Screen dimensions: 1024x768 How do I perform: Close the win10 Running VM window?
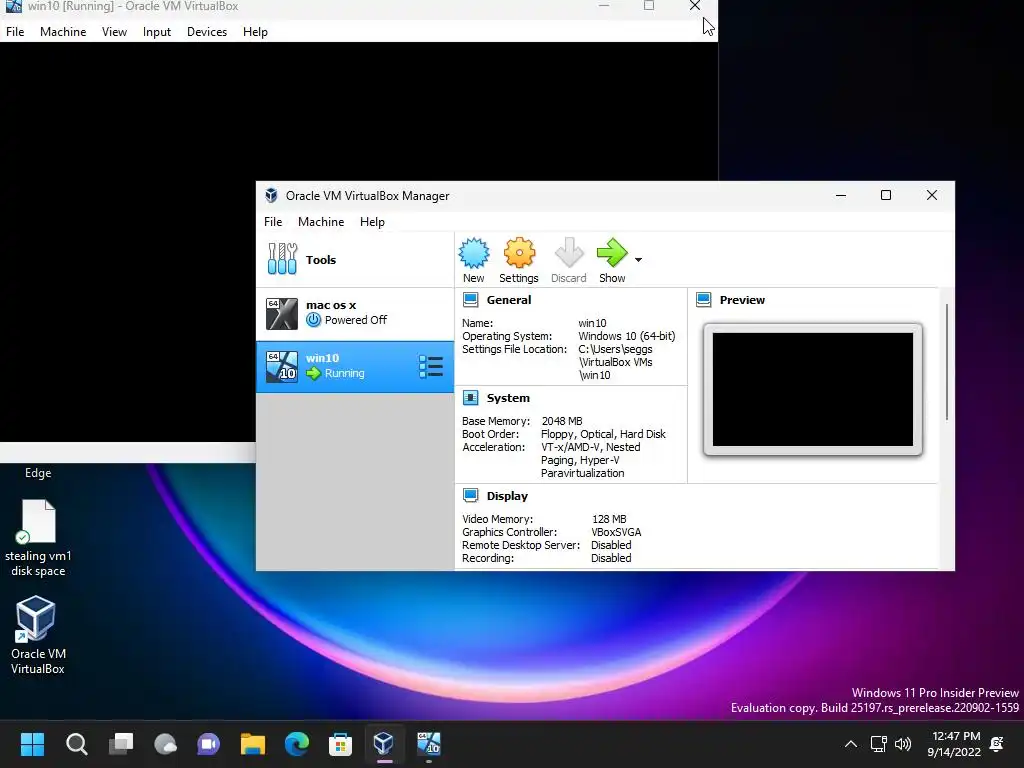pos(695,6)
